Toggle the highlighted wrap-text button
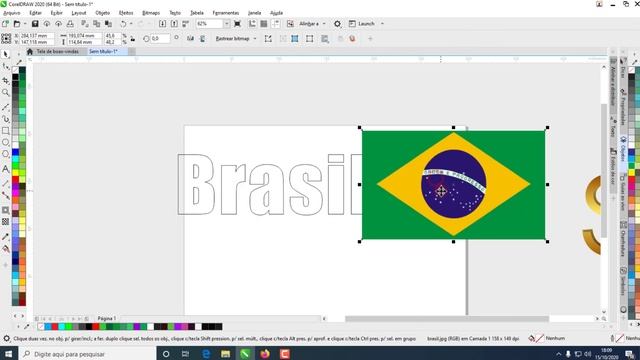 coord(295,39)
